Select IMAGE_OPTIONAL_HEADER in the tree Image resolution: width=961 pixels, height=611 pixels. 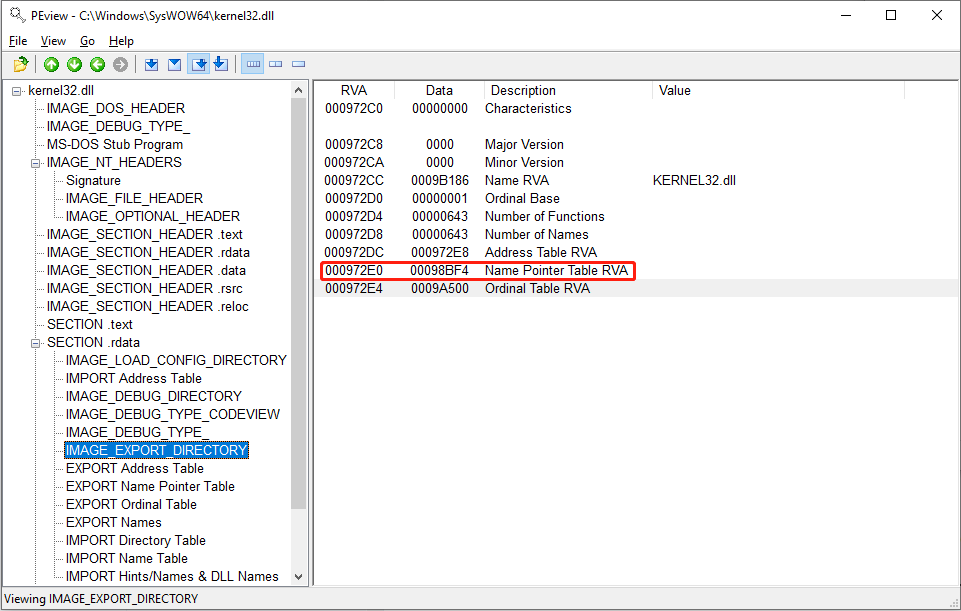(x=152, y=217)
